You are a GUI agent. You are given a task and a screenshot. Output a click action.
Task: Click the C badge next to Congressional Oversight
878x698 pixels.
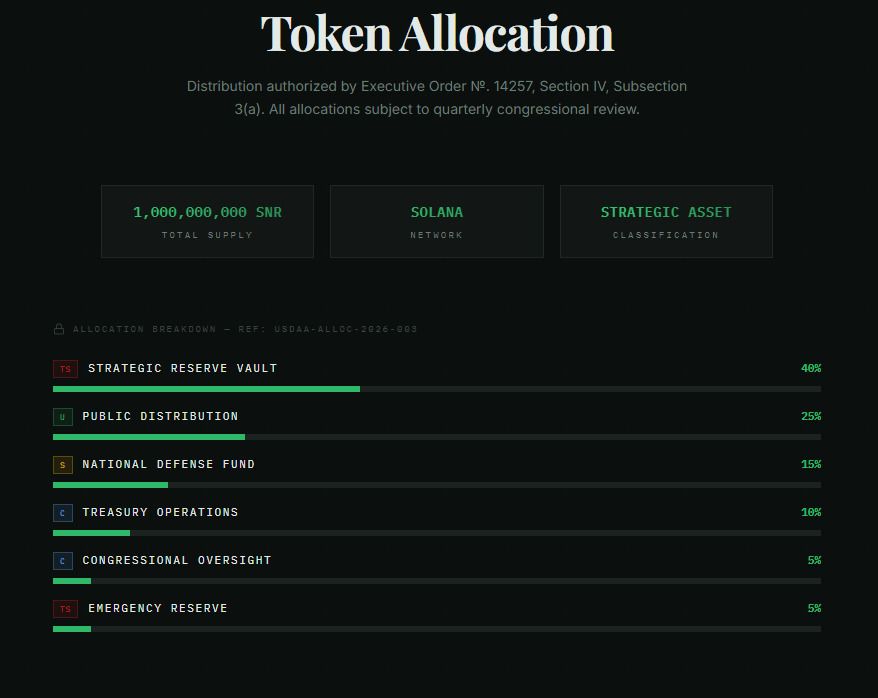click(63, 561)
